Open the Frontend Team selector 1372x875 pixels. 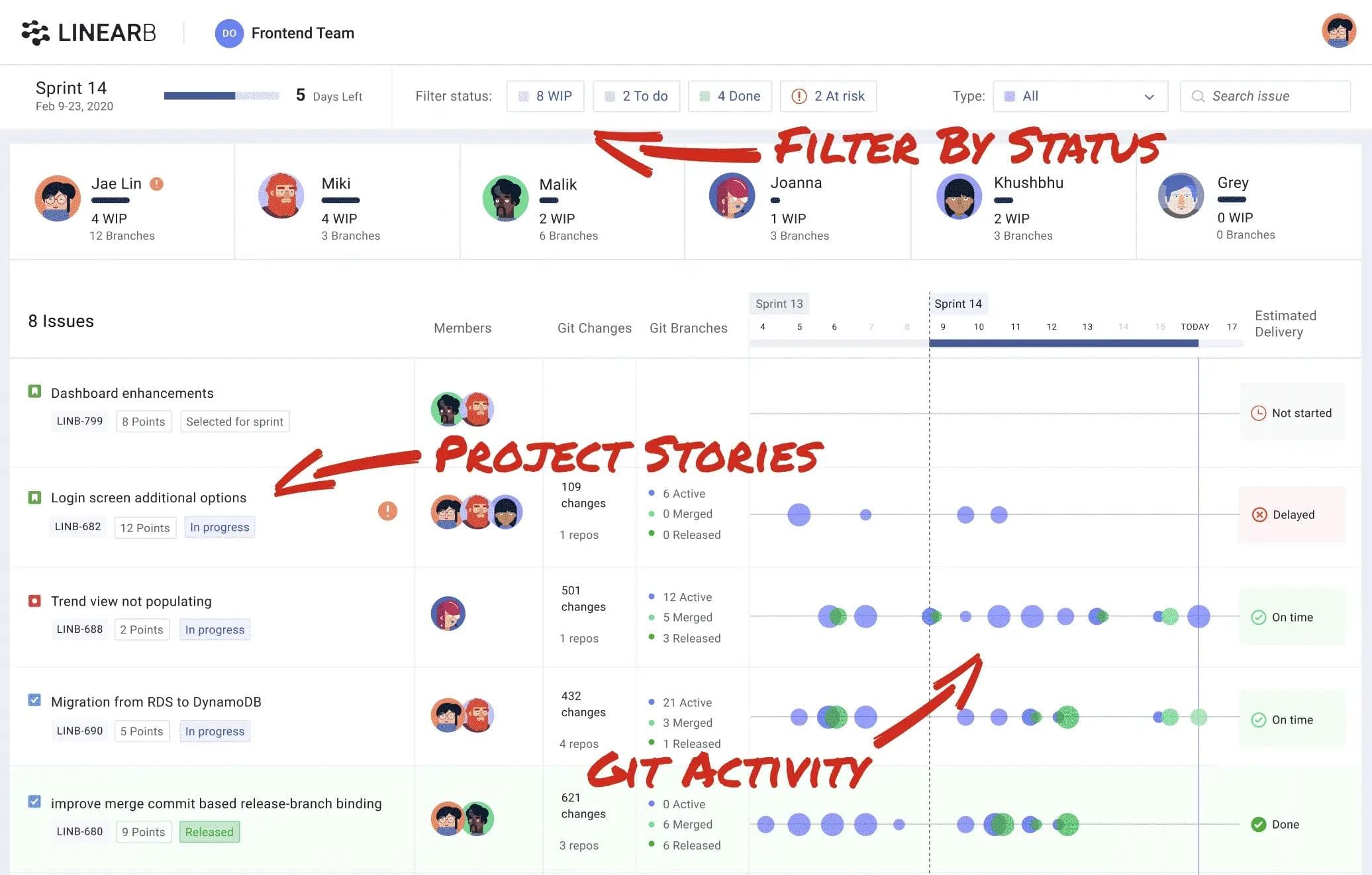point(285,33)
